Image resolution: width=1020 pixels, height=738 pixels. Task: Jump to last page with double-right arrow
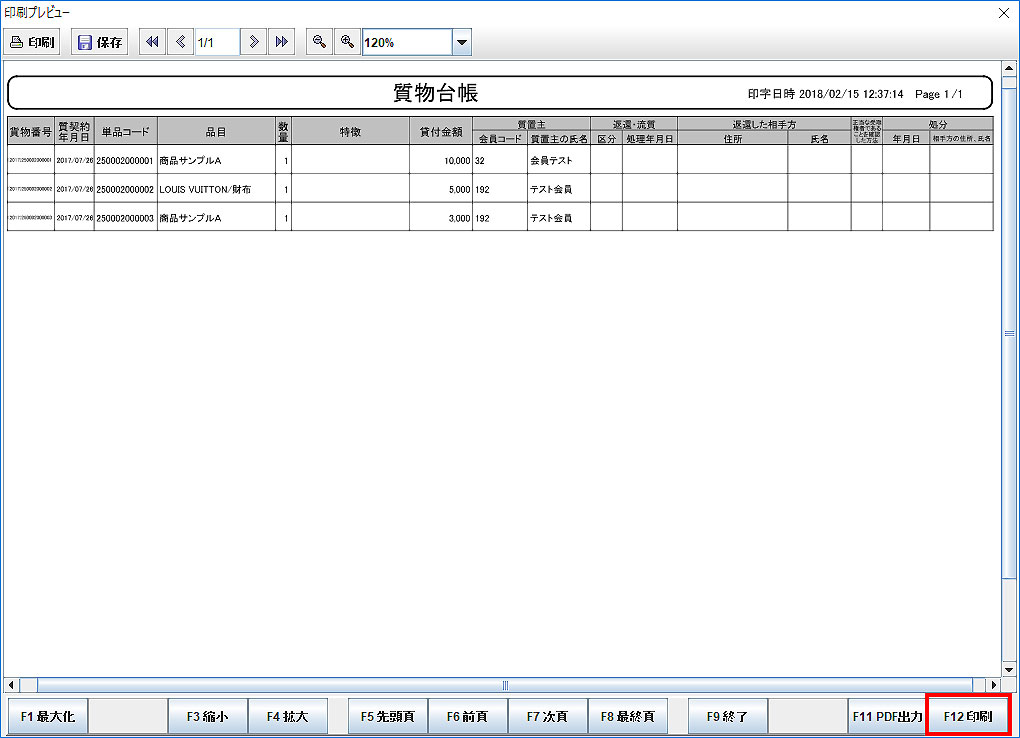coord(282,42)
